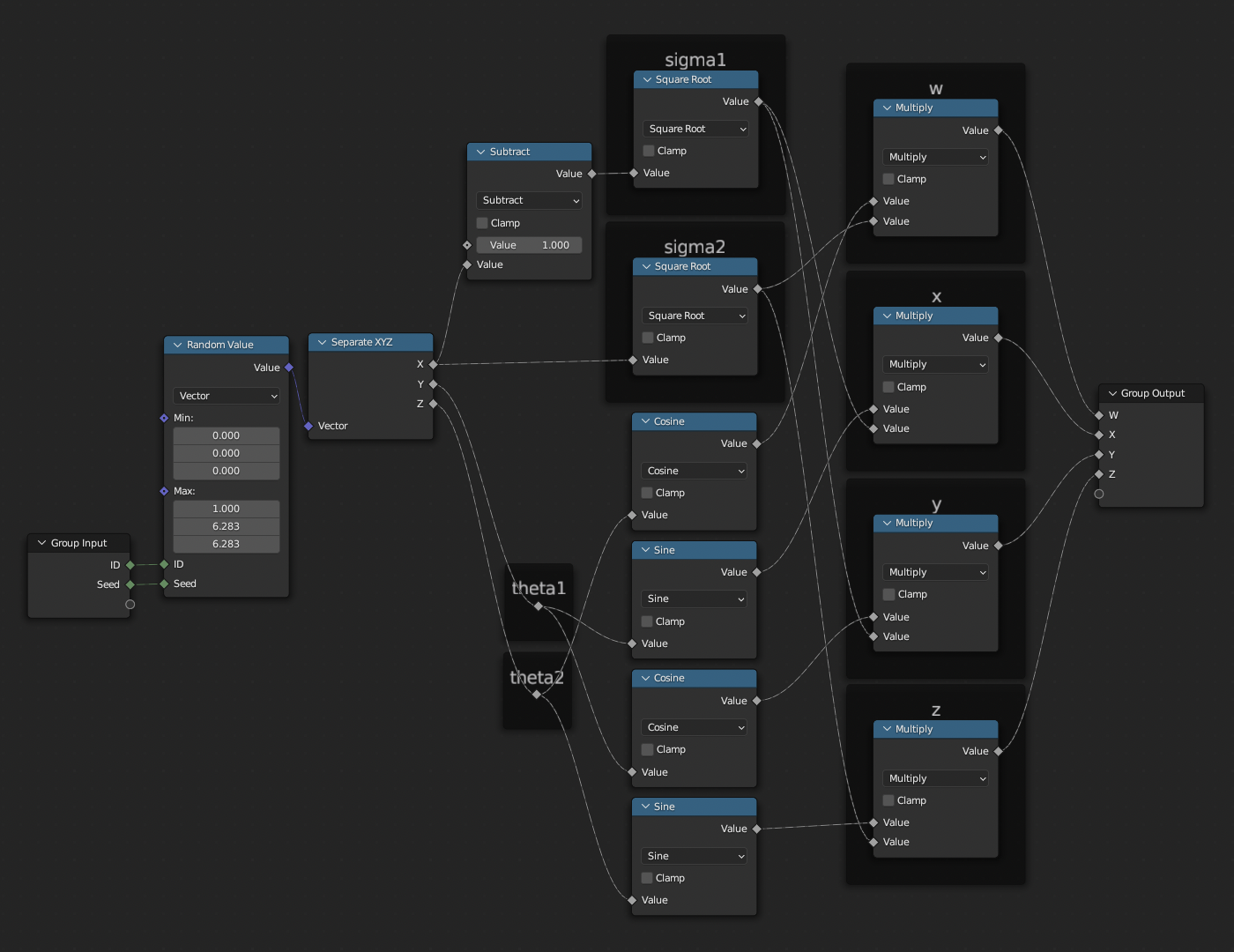The width and height of the screenshot is (1234, 952).
Task: Select the theta2 reroute point
Action: (x=537, y=695)
